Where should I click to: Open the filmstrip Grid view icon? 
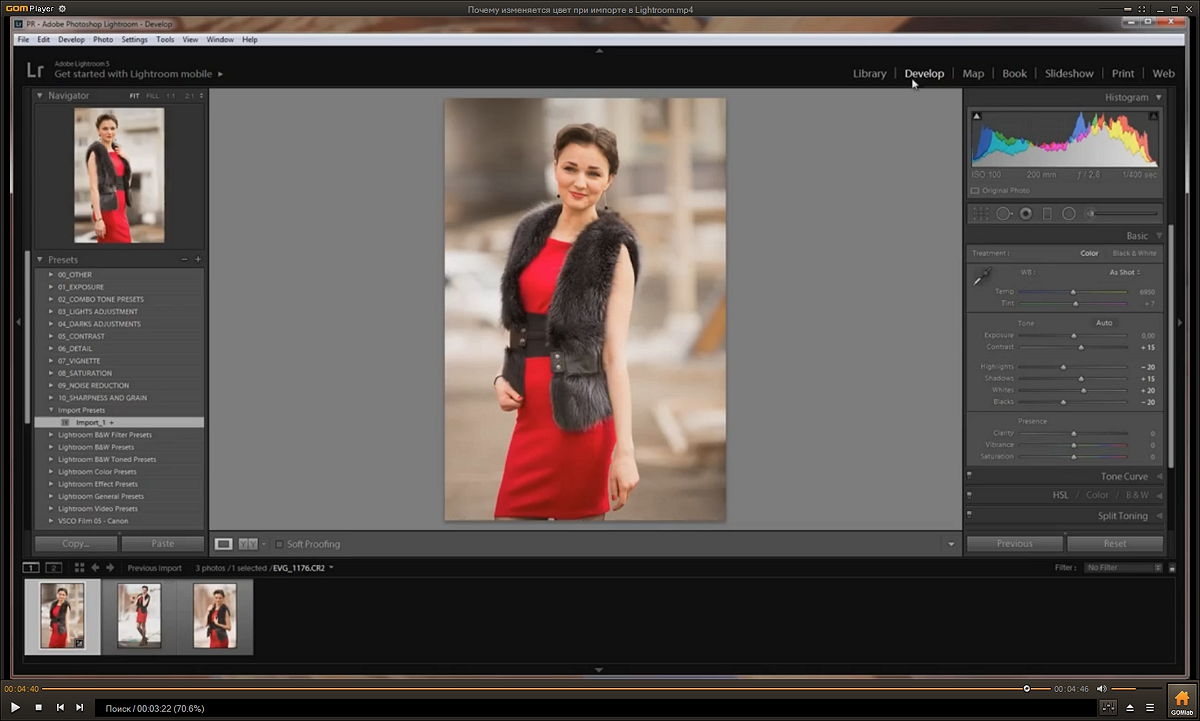(79, 568)
